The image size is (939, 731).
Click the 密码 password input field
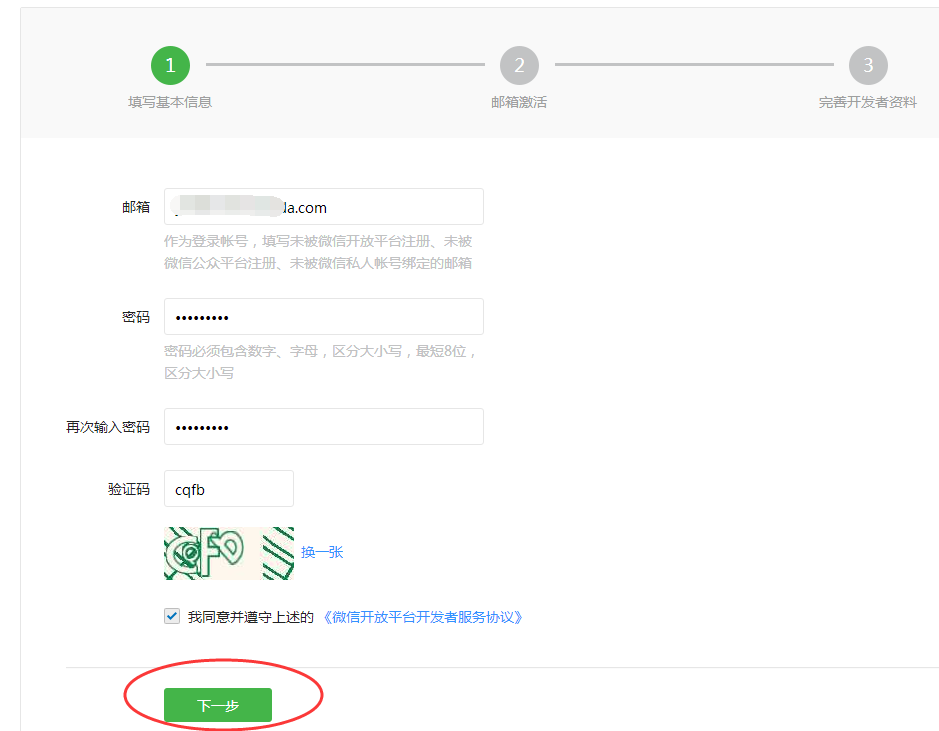pos(323,317)
